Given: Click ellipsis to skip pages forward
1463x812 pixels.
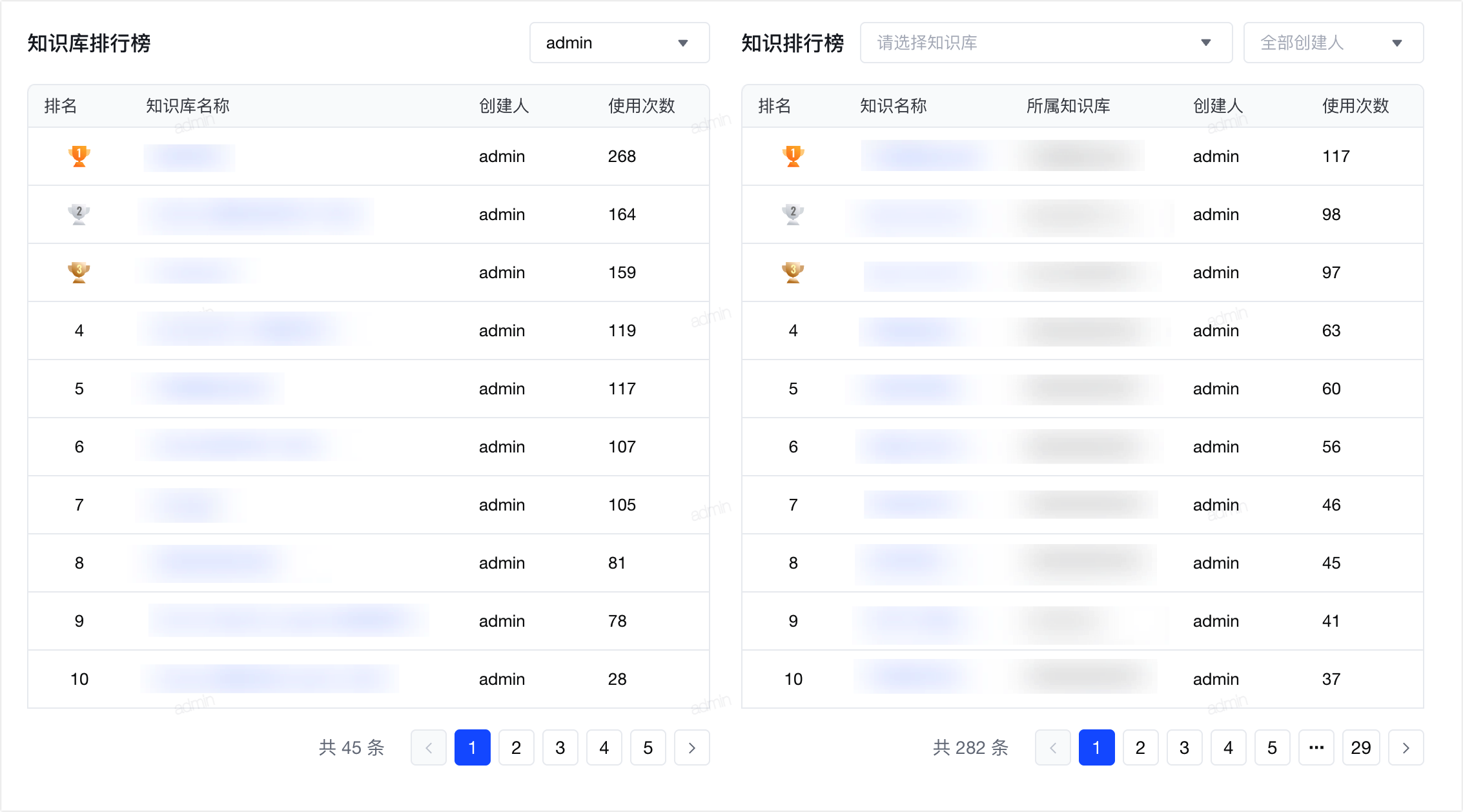Looking at the screenshot, I should pyautogui.click(x=1316, y=747).
